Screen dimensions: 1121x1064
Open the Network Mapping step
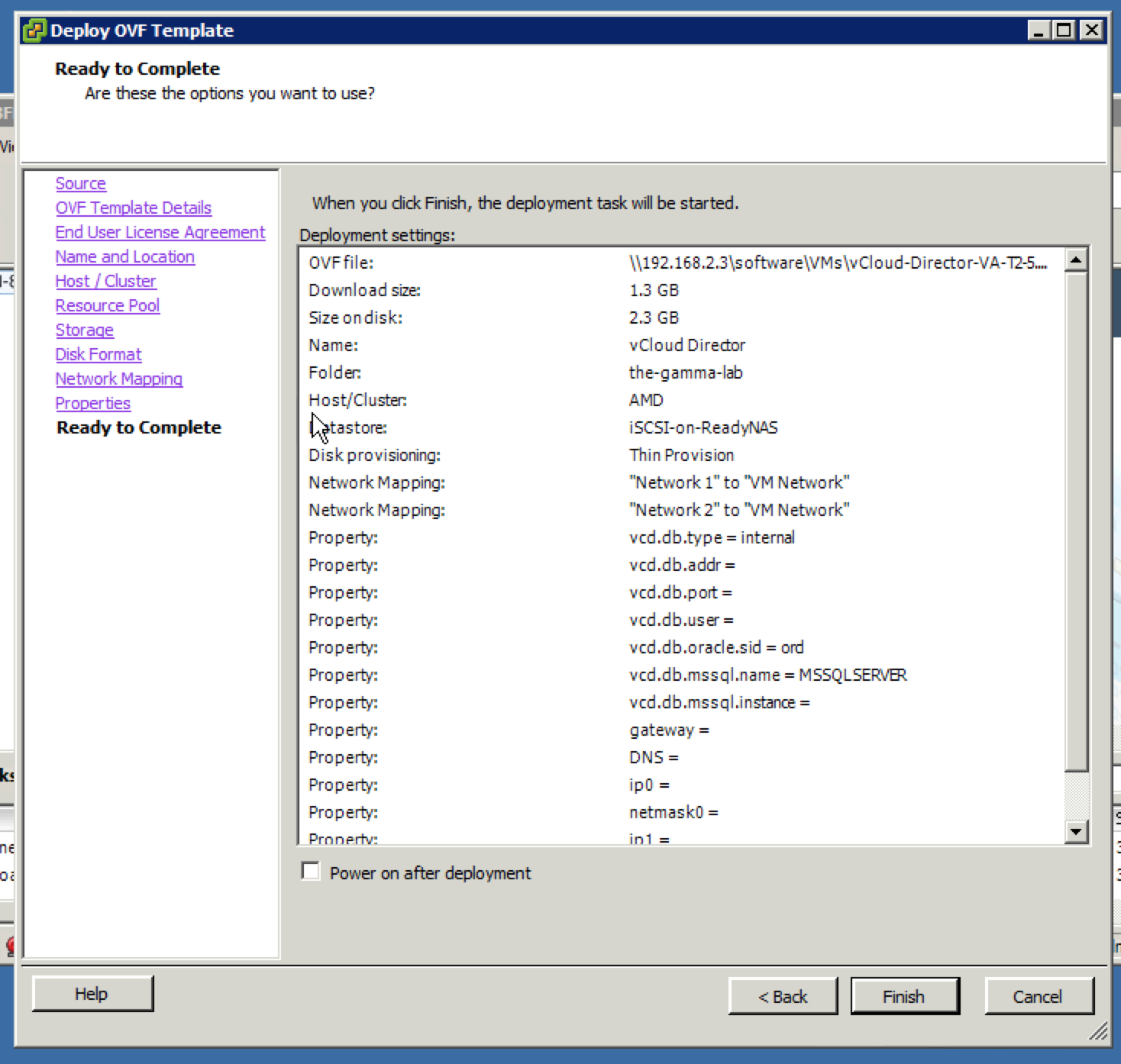tap(119, 379)
